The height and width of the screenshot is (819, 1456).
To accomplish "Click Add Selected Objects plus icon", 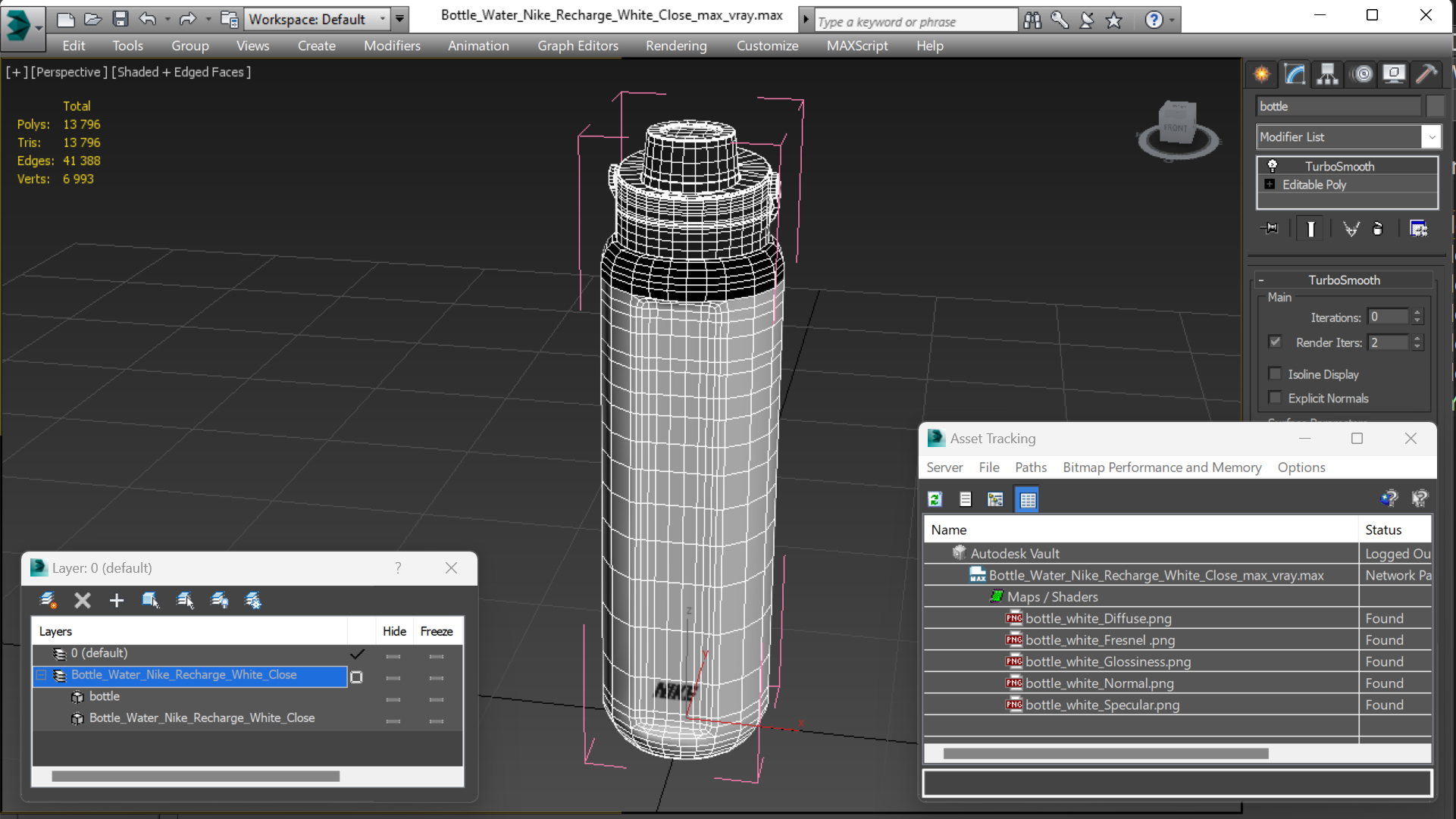I will [x=116, y=600].
